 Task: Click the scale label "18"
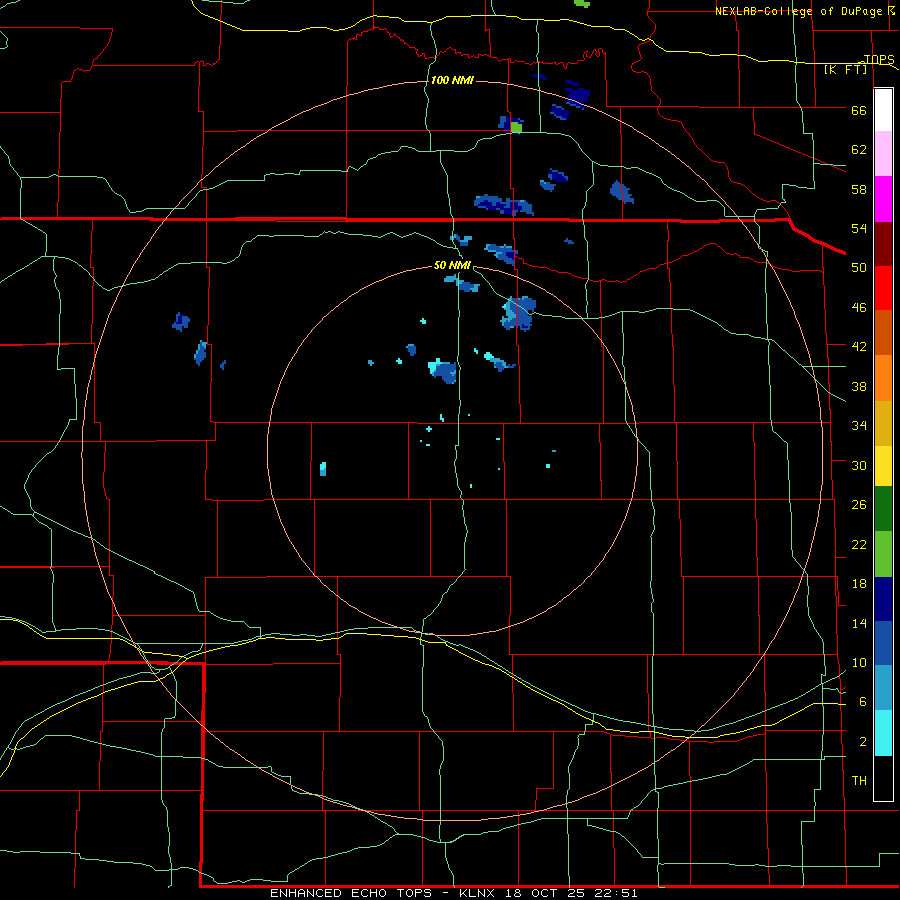pyautogui.click(x=859, y=584)
